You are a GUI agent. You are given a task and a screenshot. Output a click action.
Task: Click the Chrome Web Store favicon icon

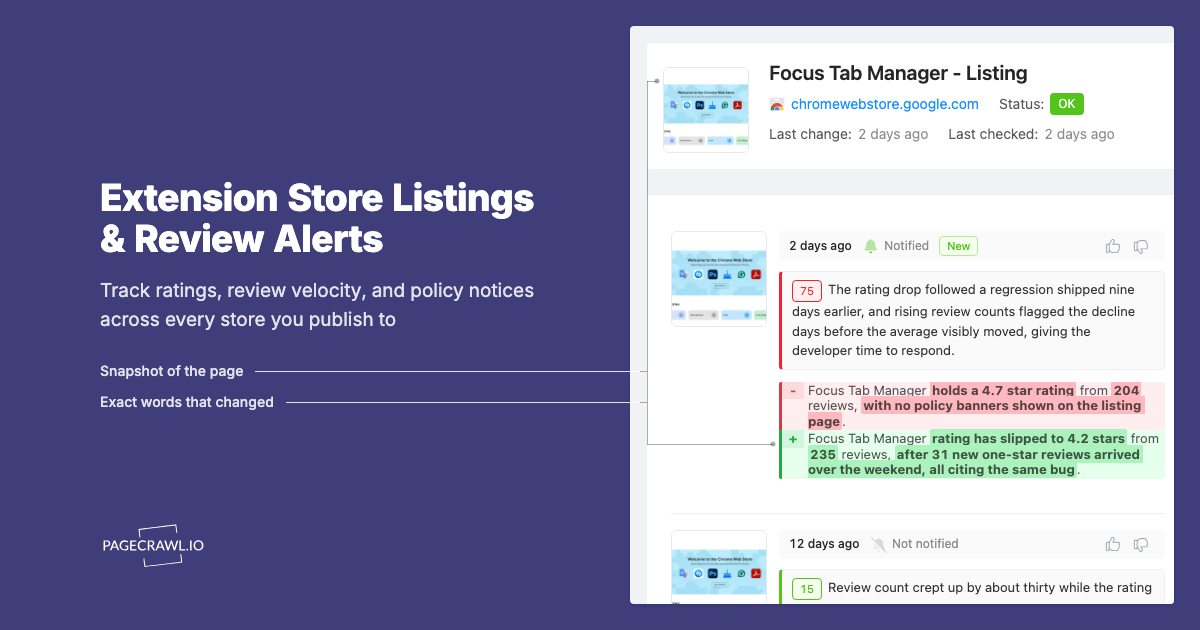click(x=777, y=105)
